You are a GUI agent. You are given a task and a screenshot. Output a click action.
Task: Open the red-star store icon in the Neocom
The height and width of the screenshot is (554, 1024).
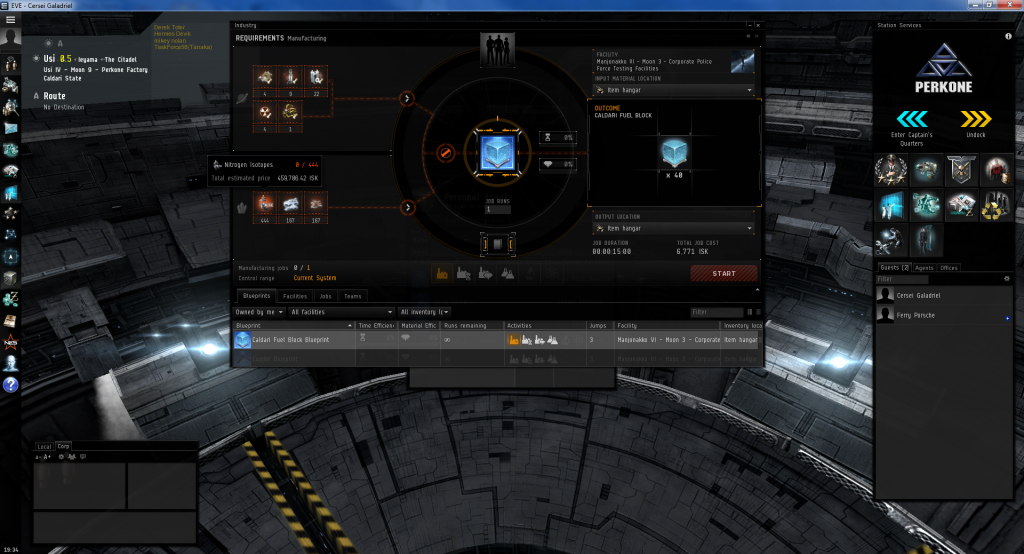pyautogui.click(x=10, y=342)
